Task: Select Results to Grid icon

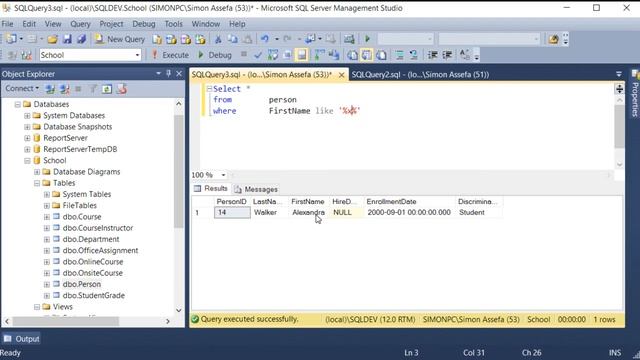Action: tap(367, 55)
